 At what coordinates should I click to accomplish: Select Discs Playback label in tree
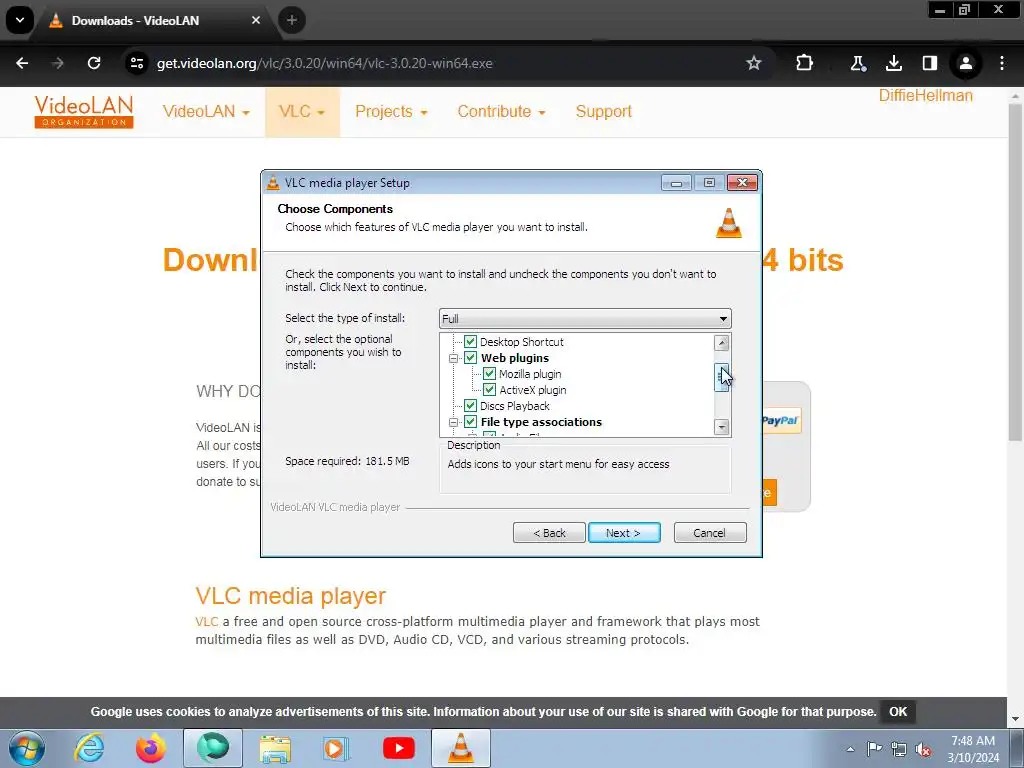(x=515, y=406)
